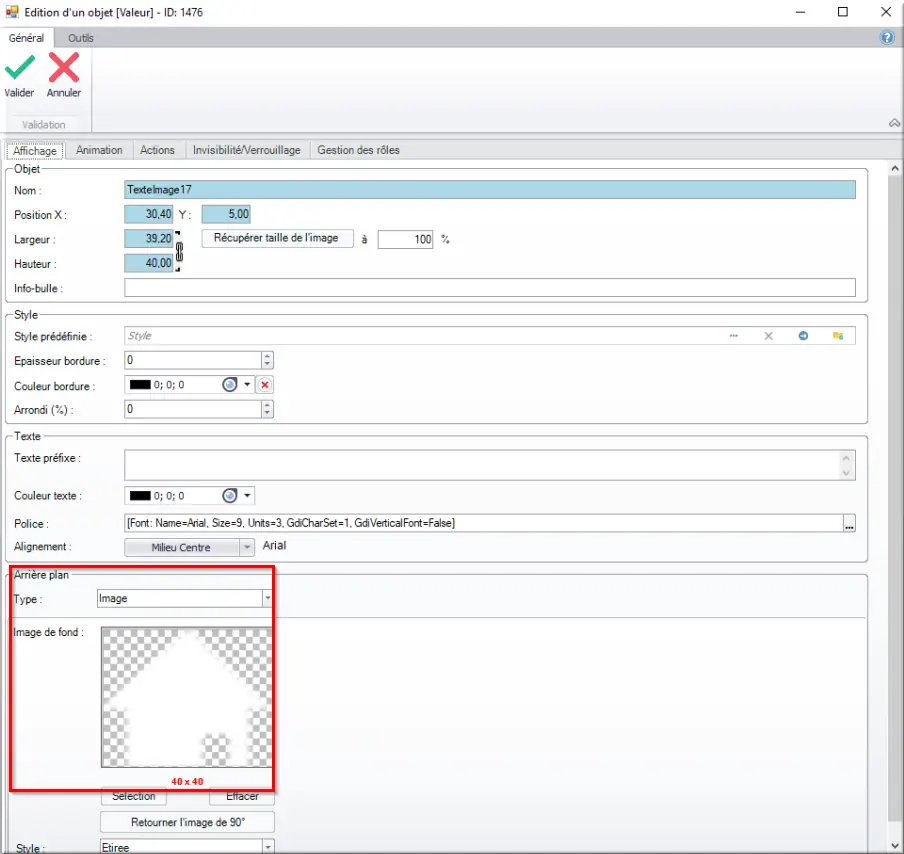Click the Largeur field 39,20
The width and height of the screenshot is (904, 854).
(149, 238)
